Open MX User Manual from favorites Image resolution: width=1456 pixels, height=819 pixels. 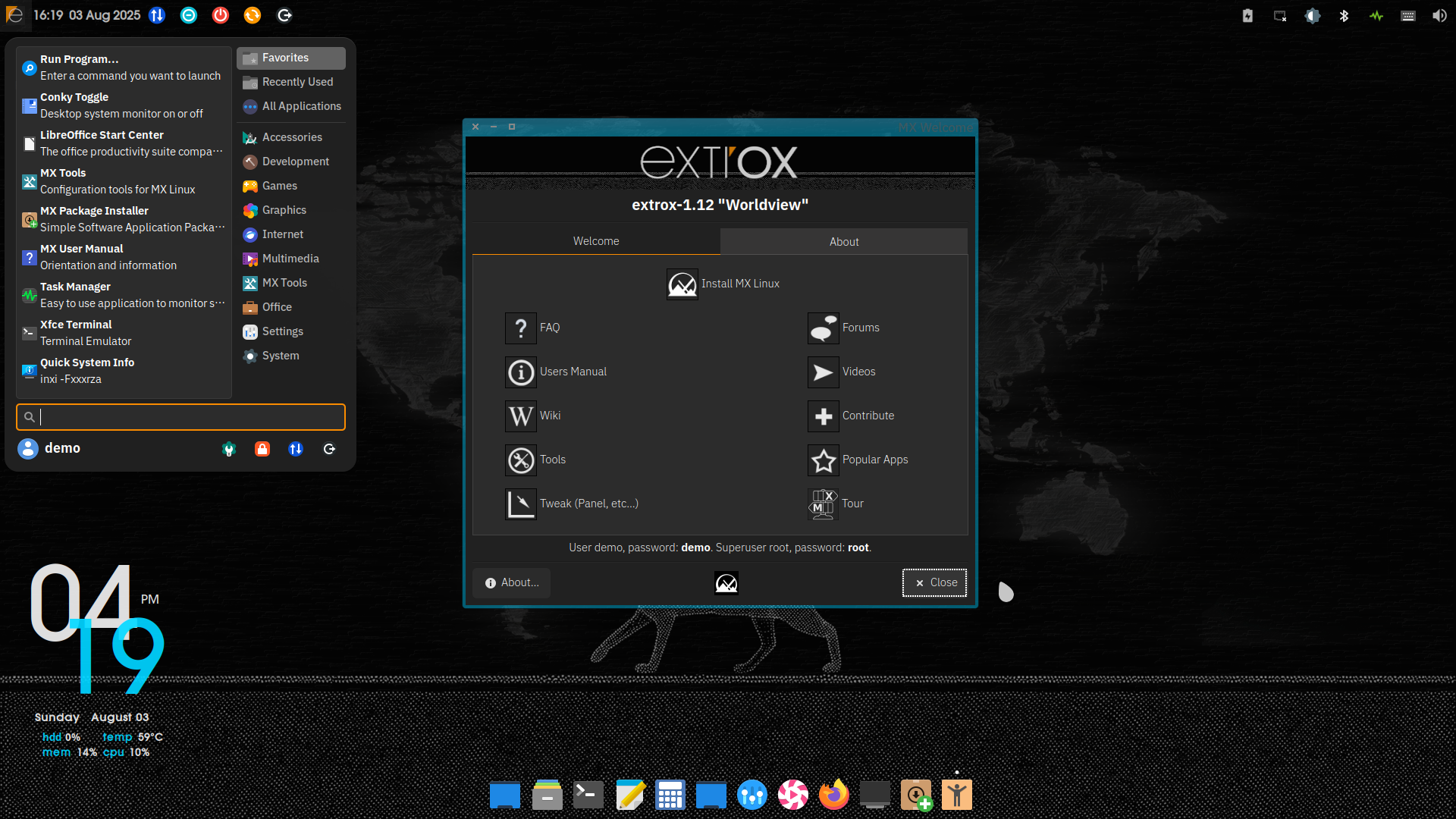[x=124, y=257]
